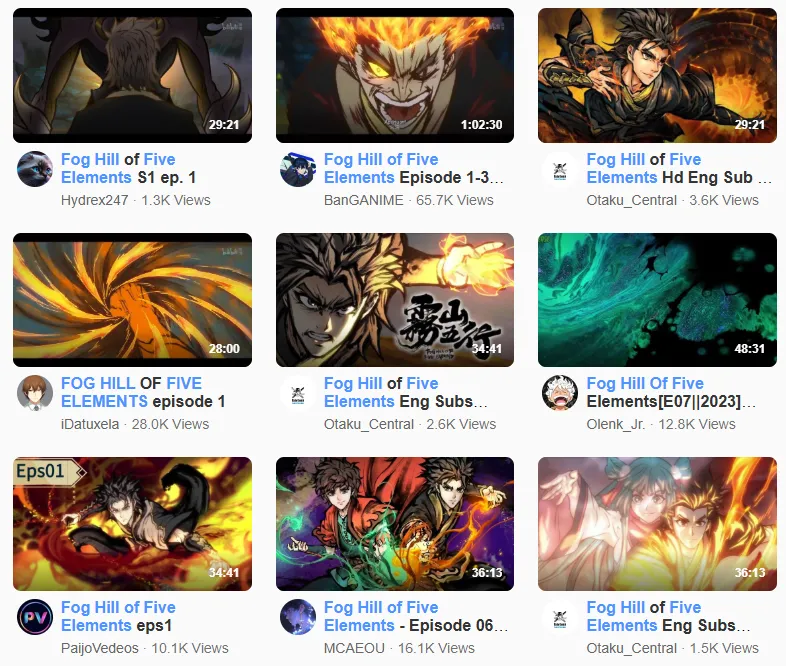The height and width of the screenshot is (666, 786).
Task: Open Fog Hill of Five Elements Episode 1-3 title
Action: (x=414, y=168)
